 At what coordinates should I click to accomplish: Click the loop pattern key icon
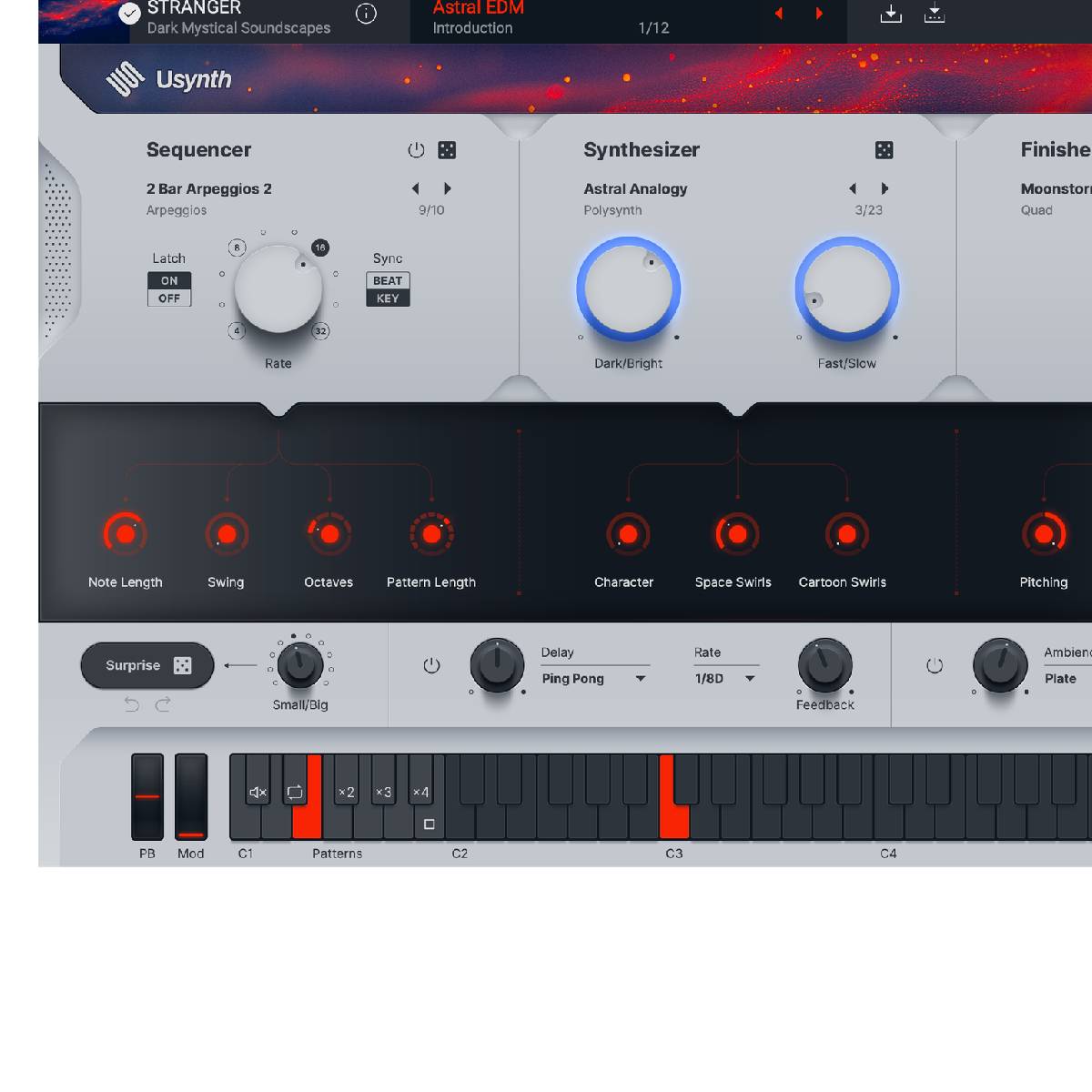point(295,793)
